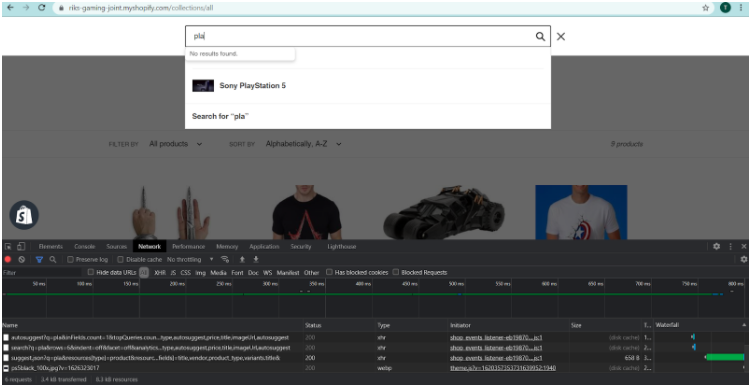Activate the DevTools inspect element picker
This screenshot has height=386, width=749.
[x=8, y=247]
